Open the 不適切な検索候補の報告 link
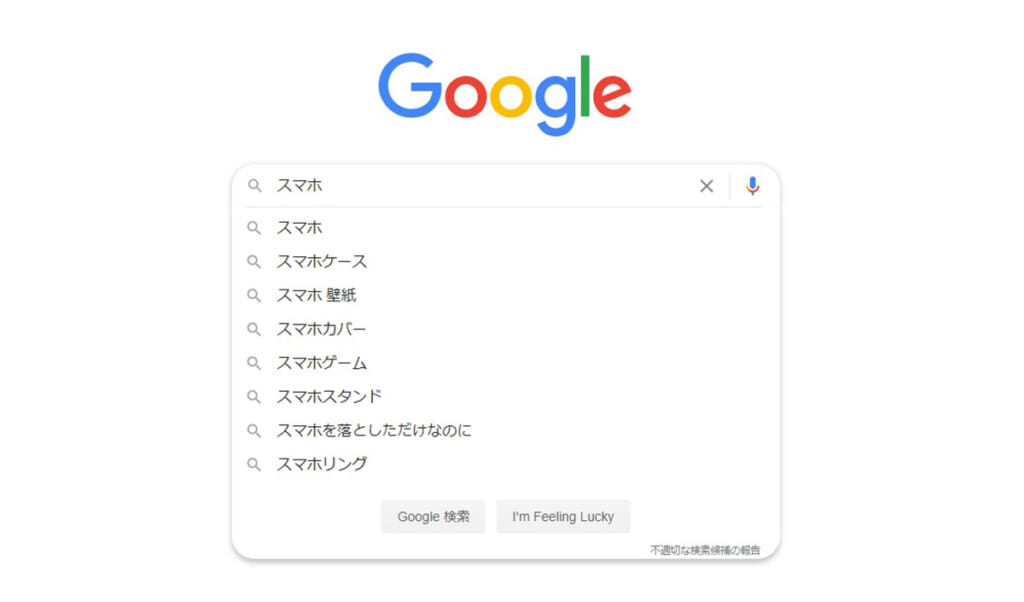The image size is (1024, 602). coord(705,550)
